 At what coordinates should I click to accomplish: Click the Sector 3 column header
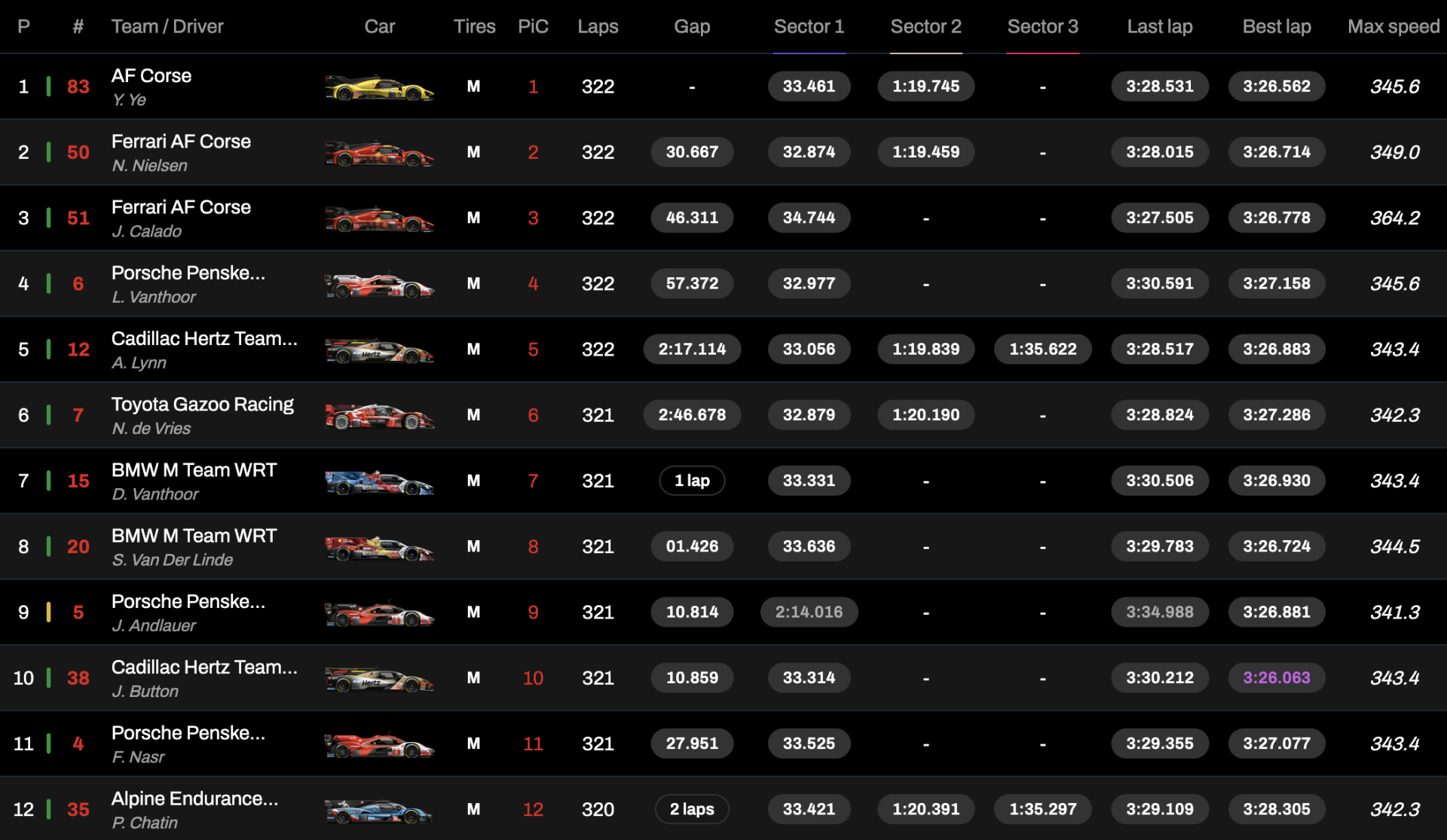pos(1042,27)
